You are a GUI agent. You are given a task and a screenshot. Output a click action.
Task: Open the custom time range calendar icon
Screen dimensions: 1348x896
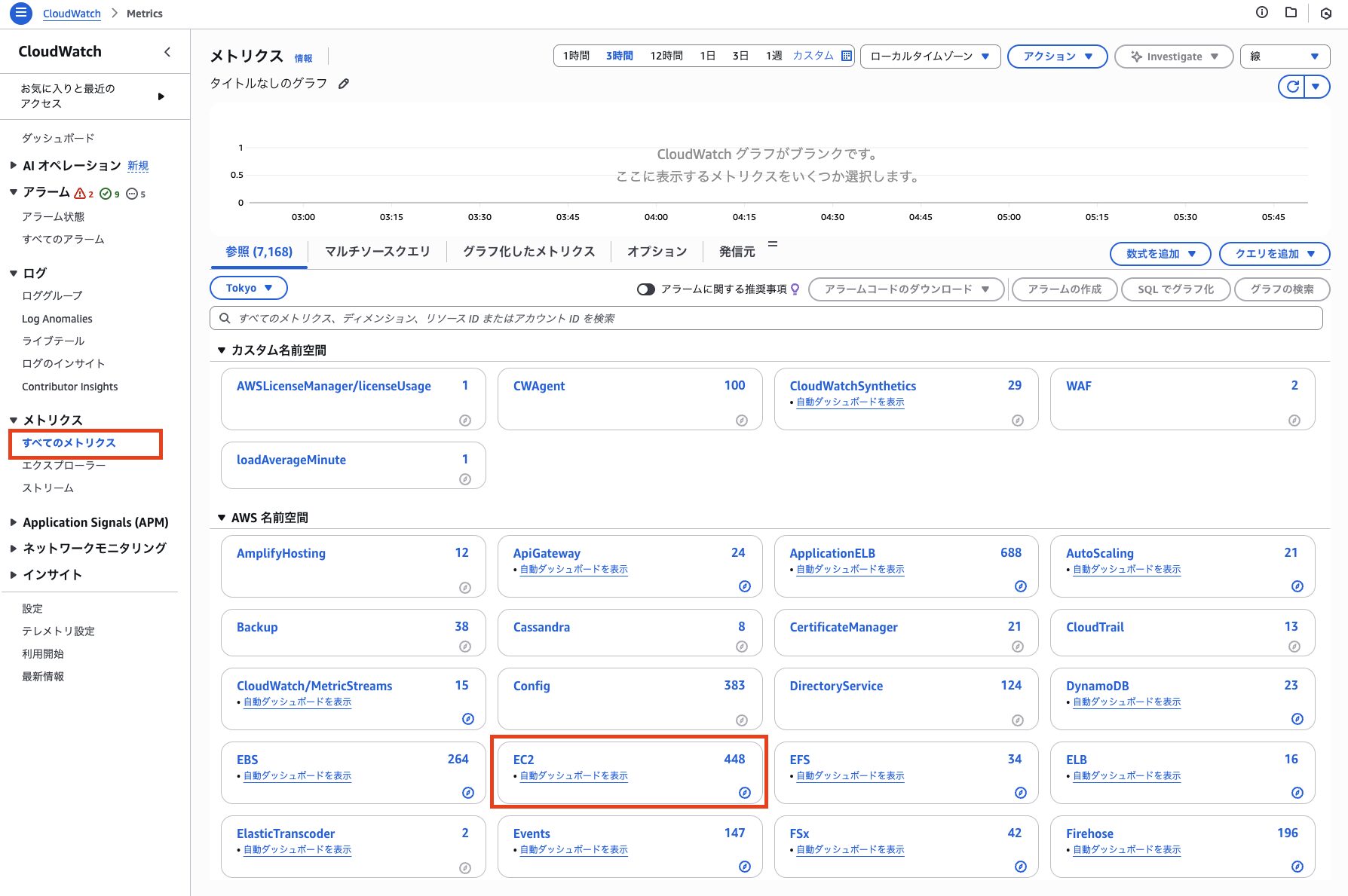tap(846, 56)
